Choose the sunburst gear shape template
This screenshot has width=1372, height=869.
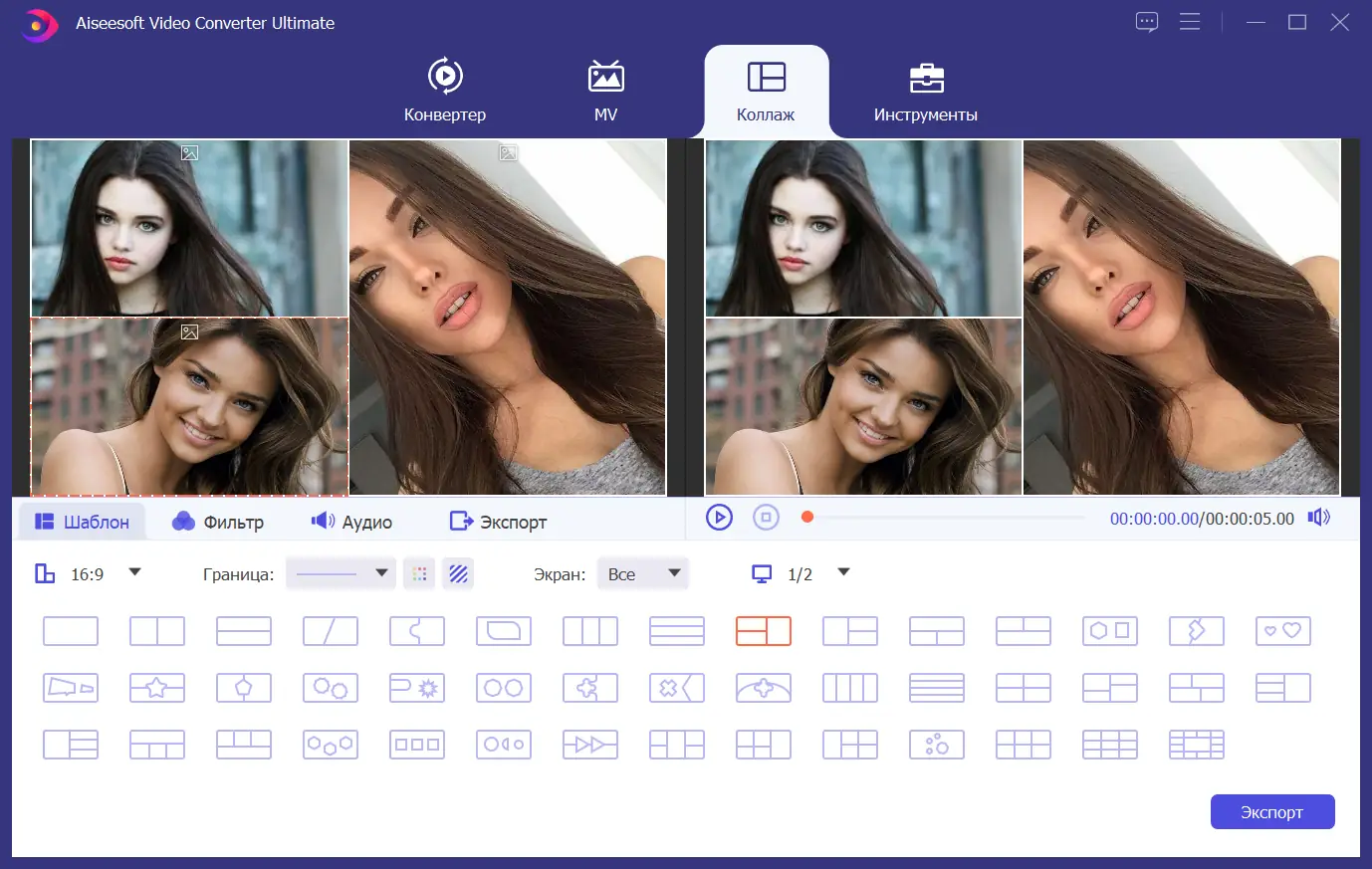coord(417,688)
